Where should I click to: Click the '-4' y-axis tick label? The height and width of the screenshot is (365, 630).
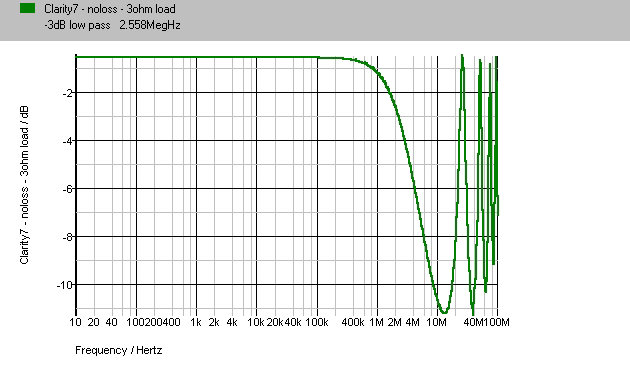(68, 141)
